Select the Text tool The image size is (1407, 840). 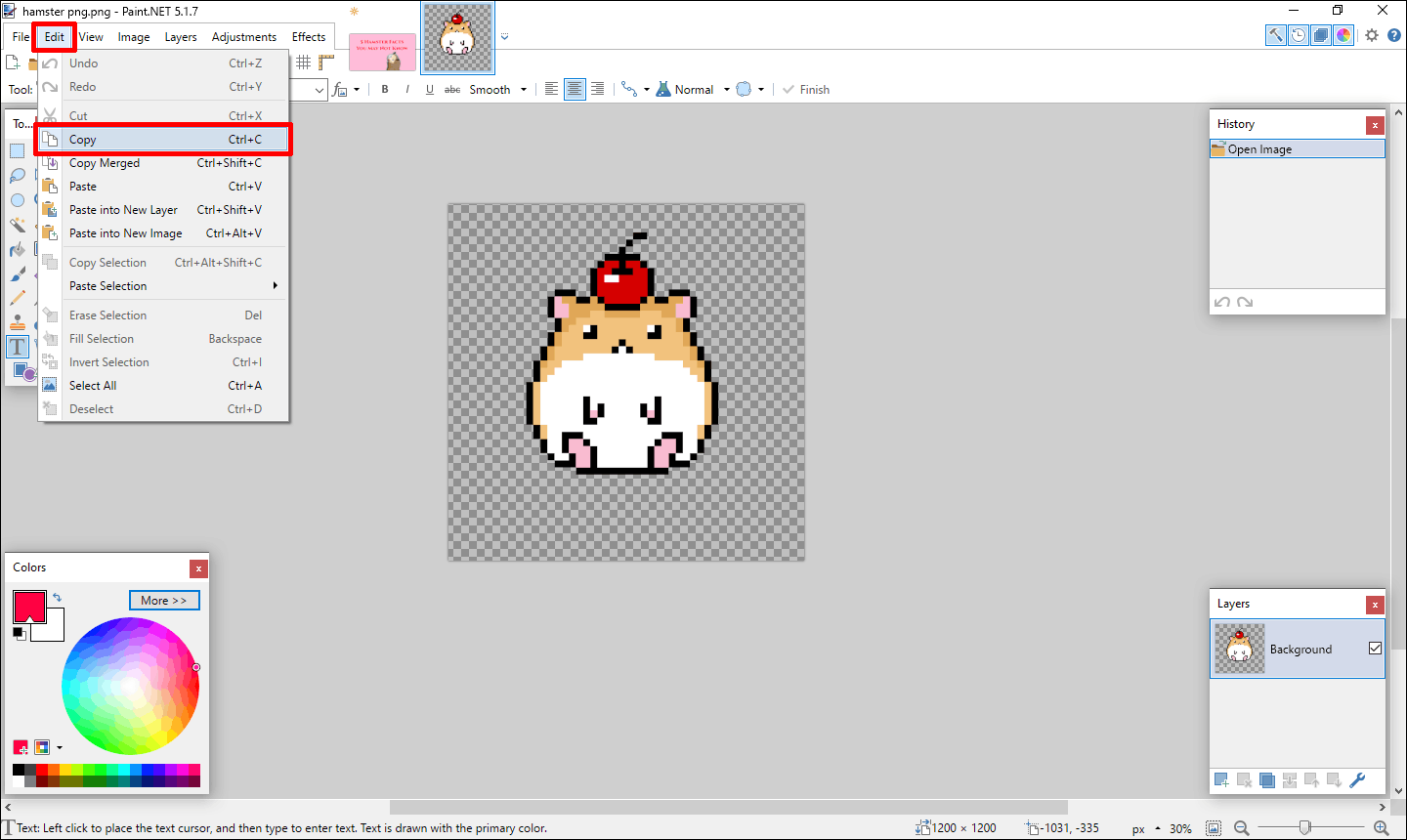click(18, 347)
